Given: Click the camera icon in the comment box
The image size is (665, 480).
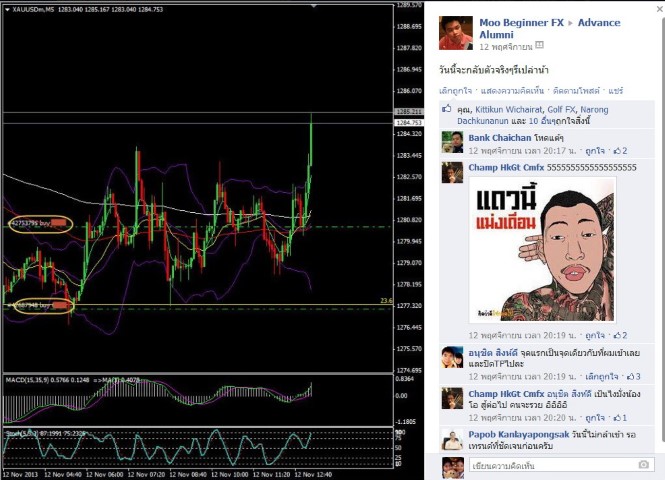Looking at the screenshot, I should (643, 465).
